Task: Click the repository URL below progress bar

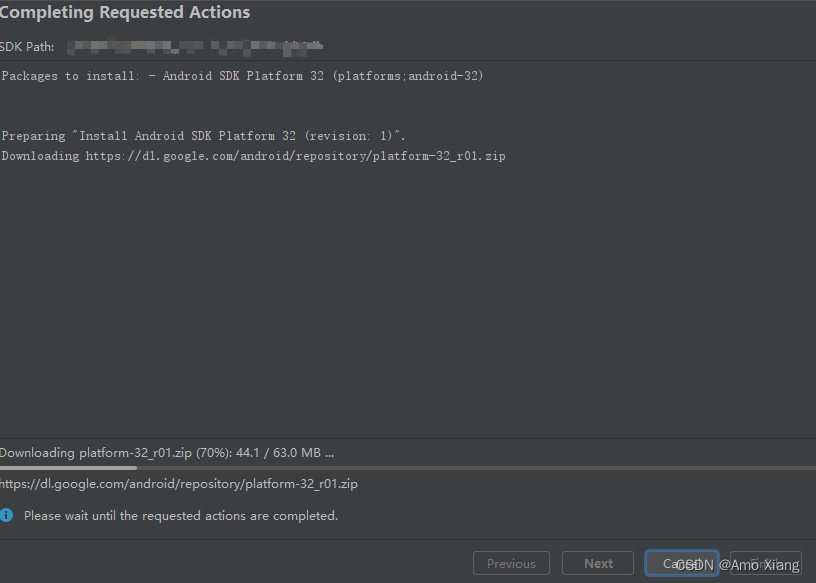Action: click(x=179, y=484)
